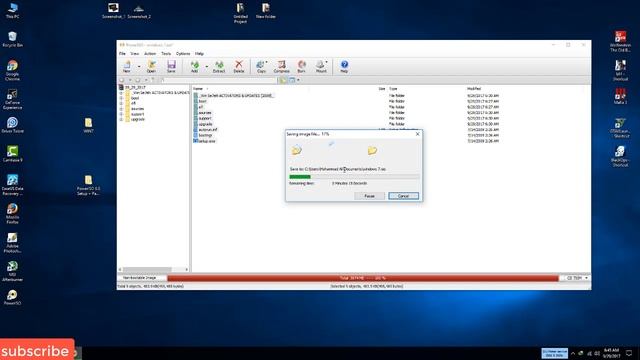
Task: Select the root 09_29_2017 tree node
Action: (x=135, y=87)
